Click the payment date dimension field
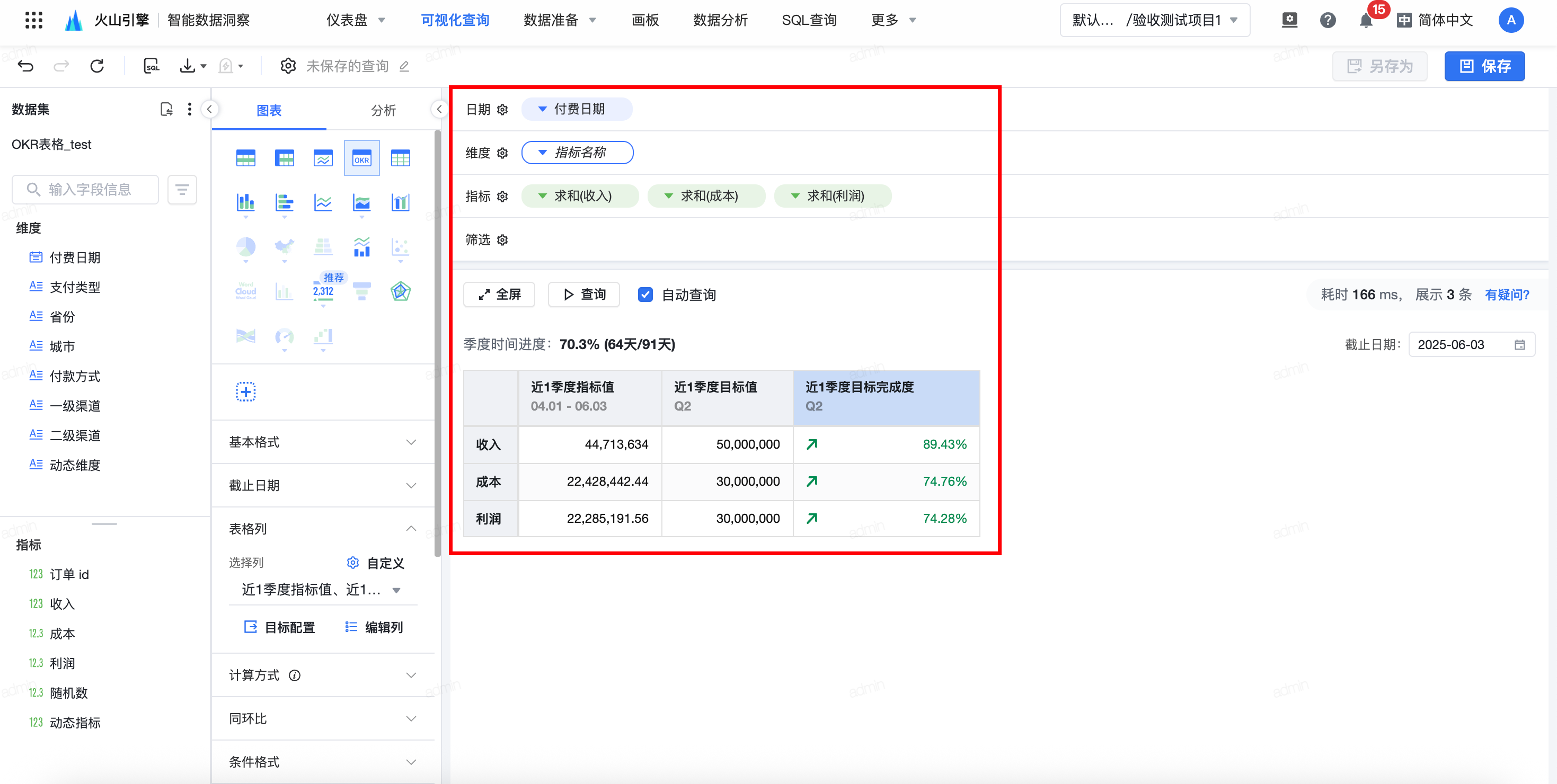Viewport: 1557px width, 784px height. coord(75,258)
